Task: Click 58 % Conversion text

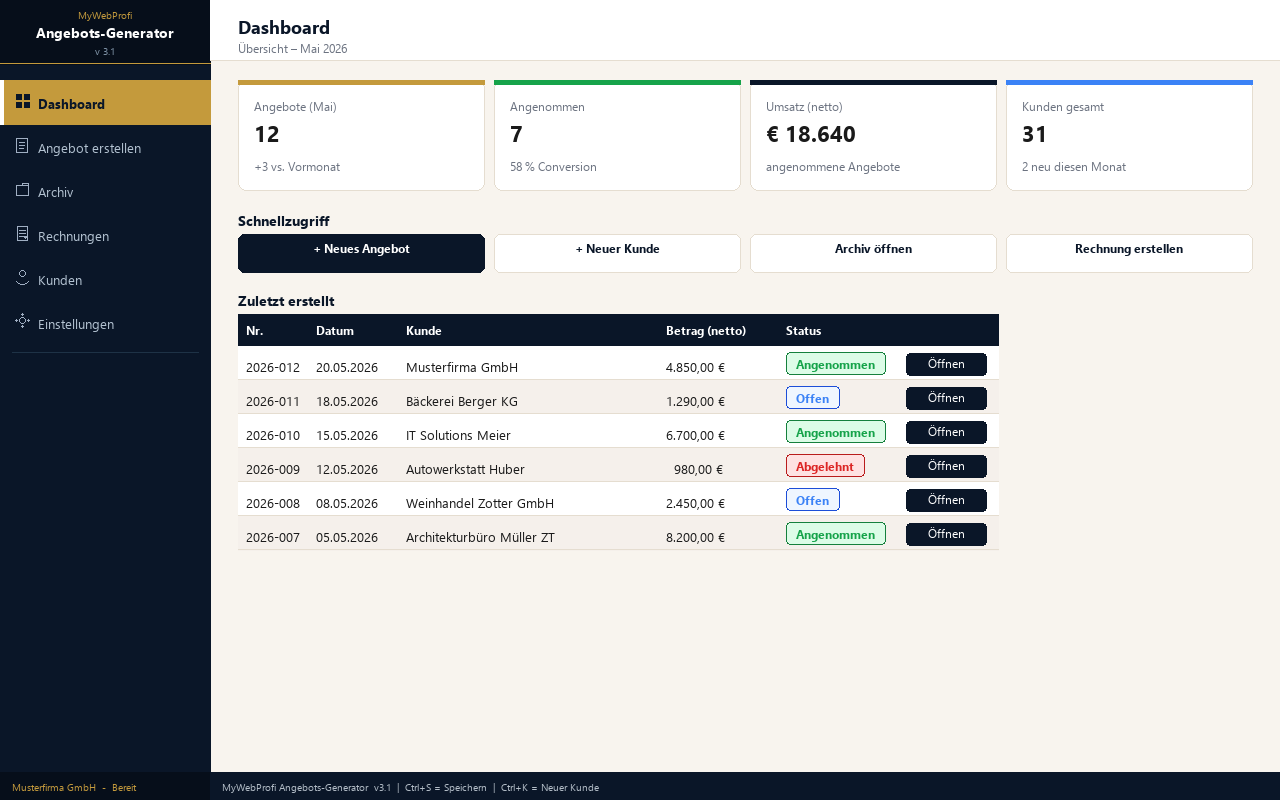Action: 553,167
